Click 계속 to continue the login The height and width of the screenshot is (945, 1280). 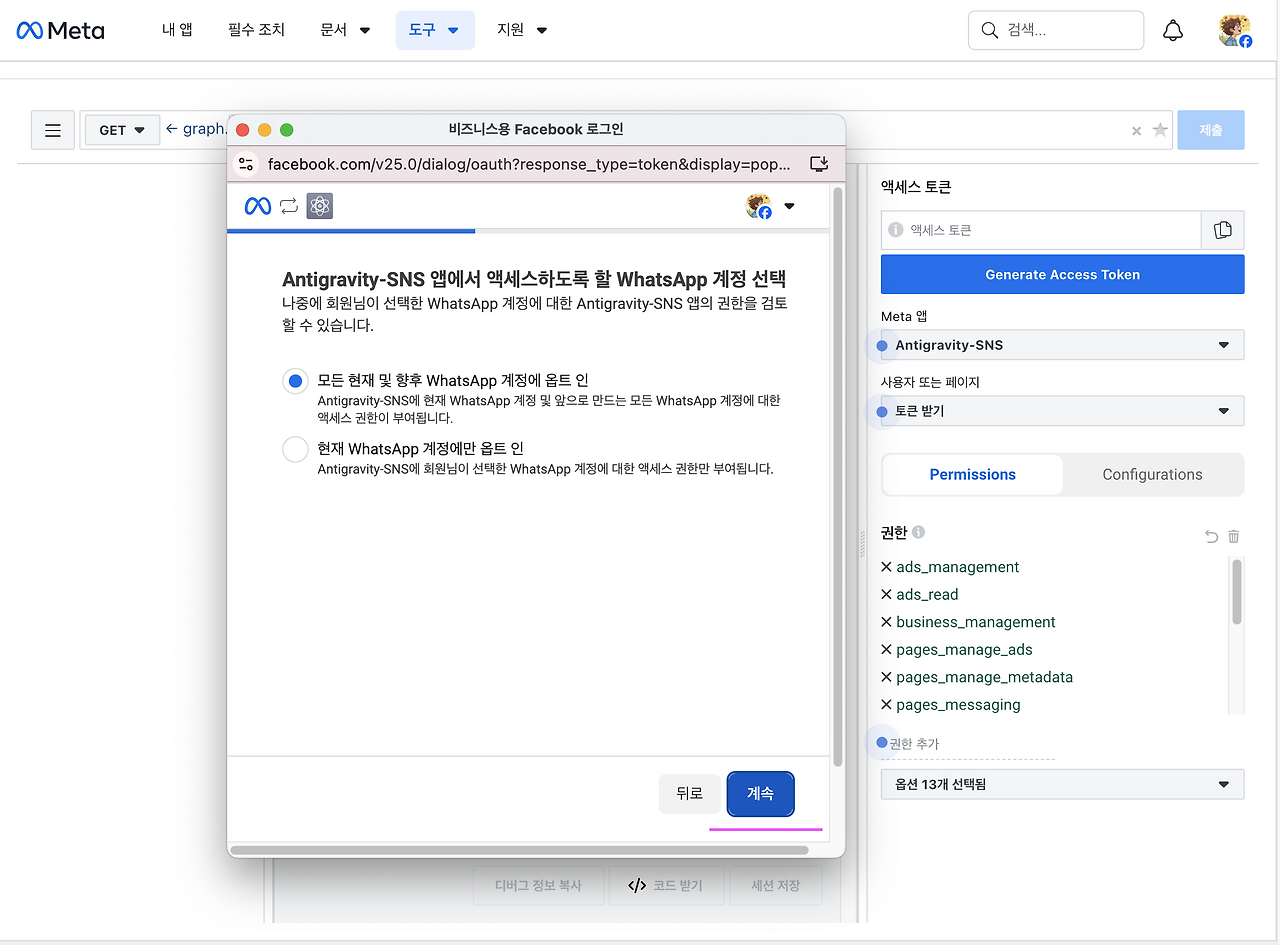[x=761, y=793]
